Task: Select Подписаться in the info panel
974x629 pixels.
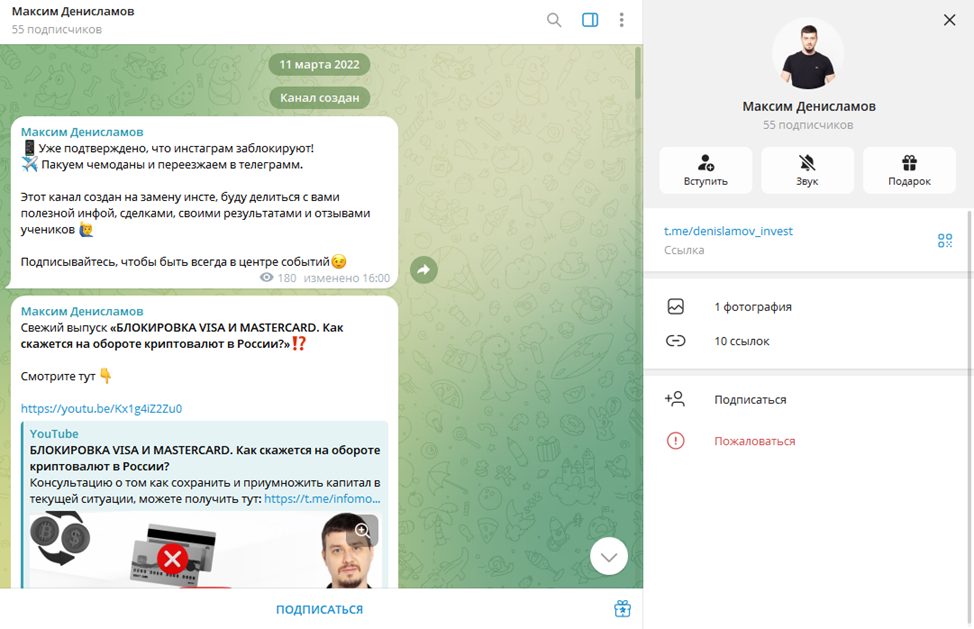Action: (x=750, y=399)
